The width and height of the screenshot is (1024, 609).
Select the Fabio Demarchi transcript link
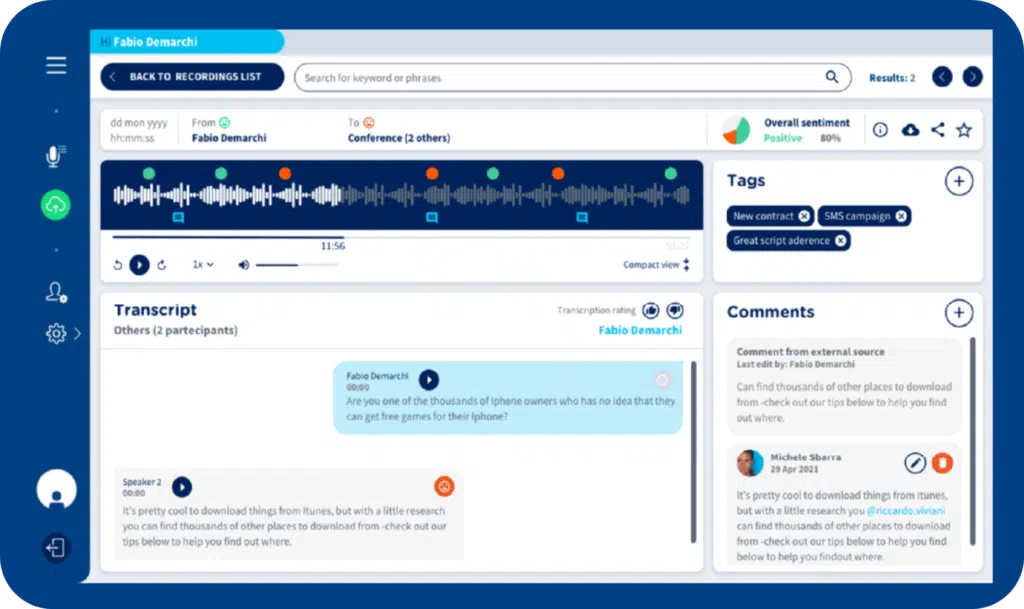pos(639,330)
